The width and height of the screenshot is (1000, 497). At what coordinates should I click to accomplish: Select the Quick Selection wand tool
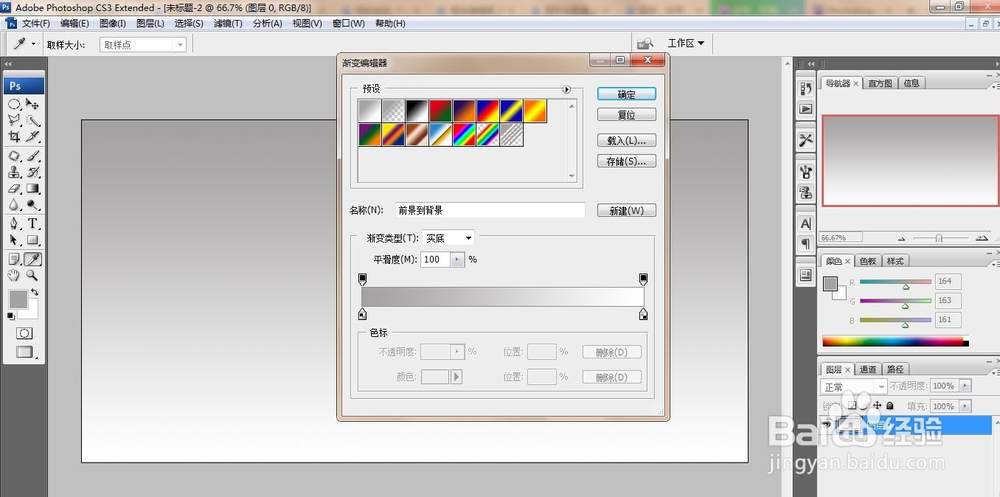pyautogui.click(x=33, y=120)
